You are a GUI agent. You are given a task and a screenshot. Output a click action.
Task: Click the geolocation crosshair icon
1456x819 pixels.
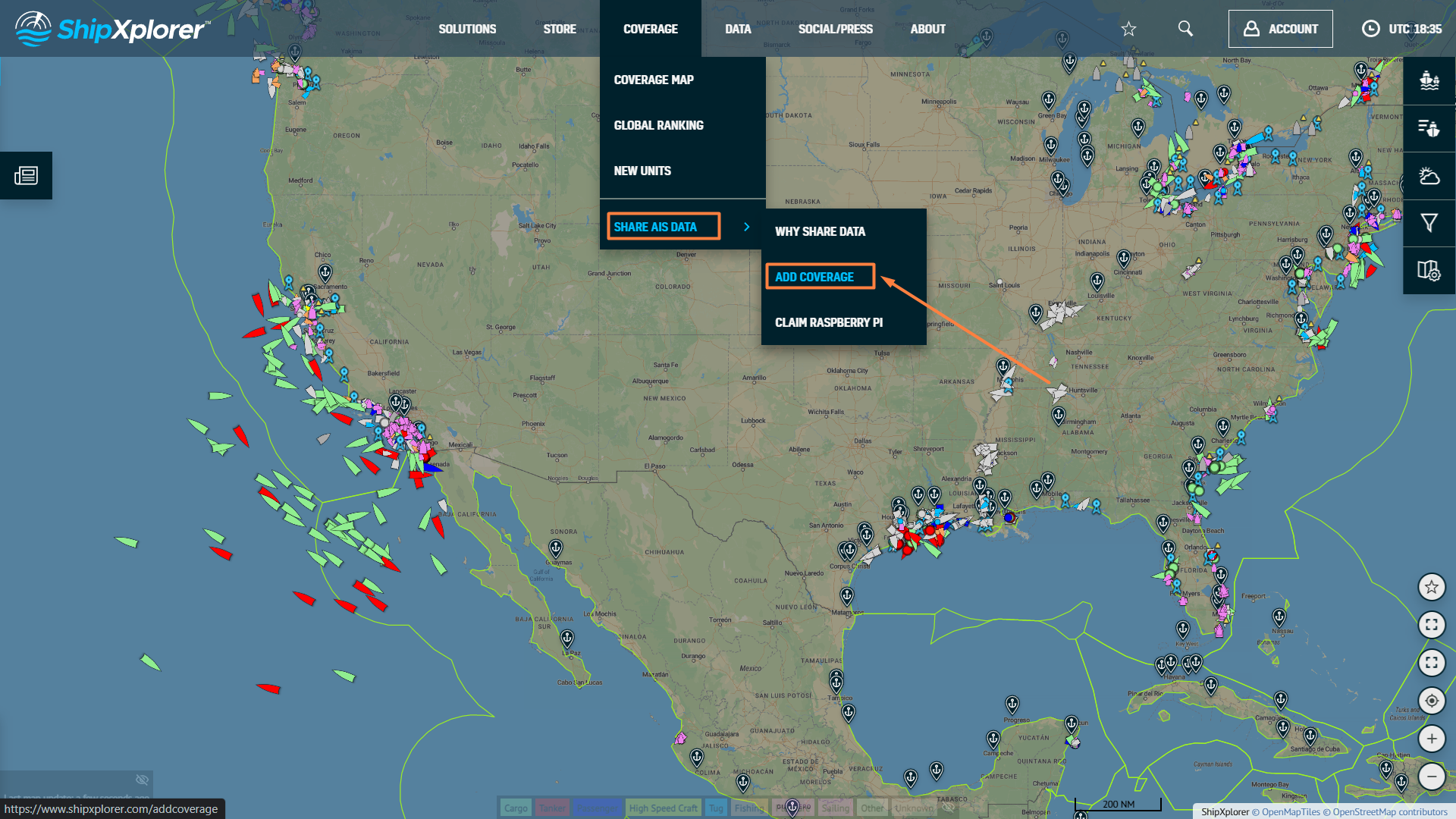point(1431,701)
